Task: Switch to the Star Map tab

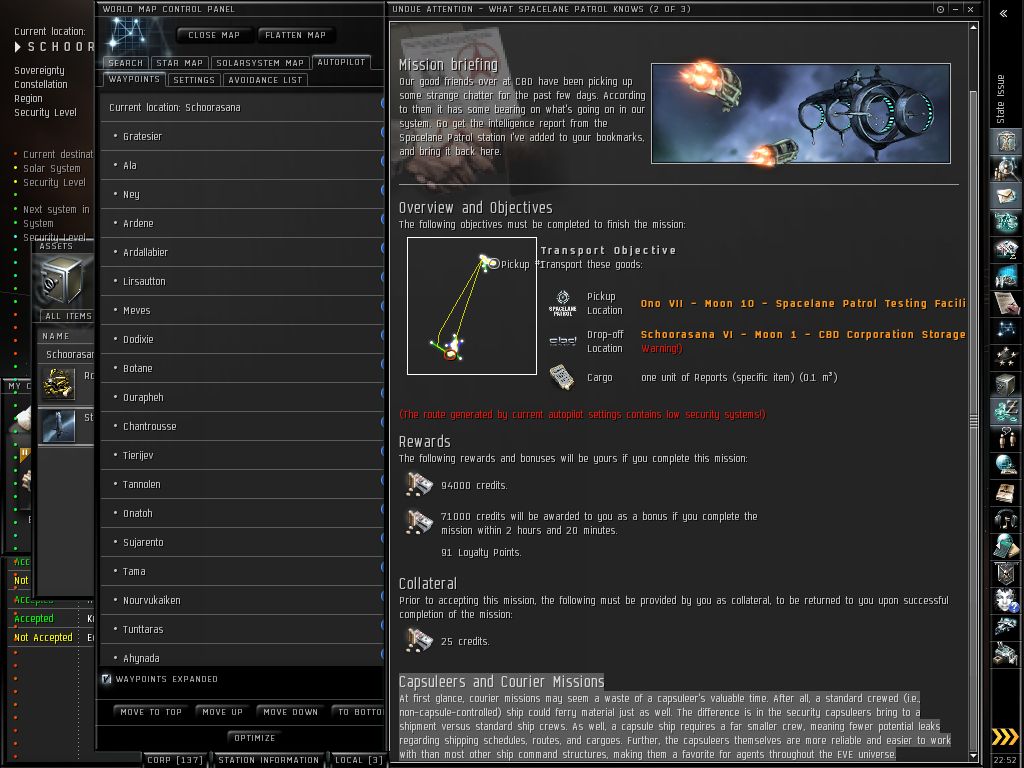Action: point(180,63)
